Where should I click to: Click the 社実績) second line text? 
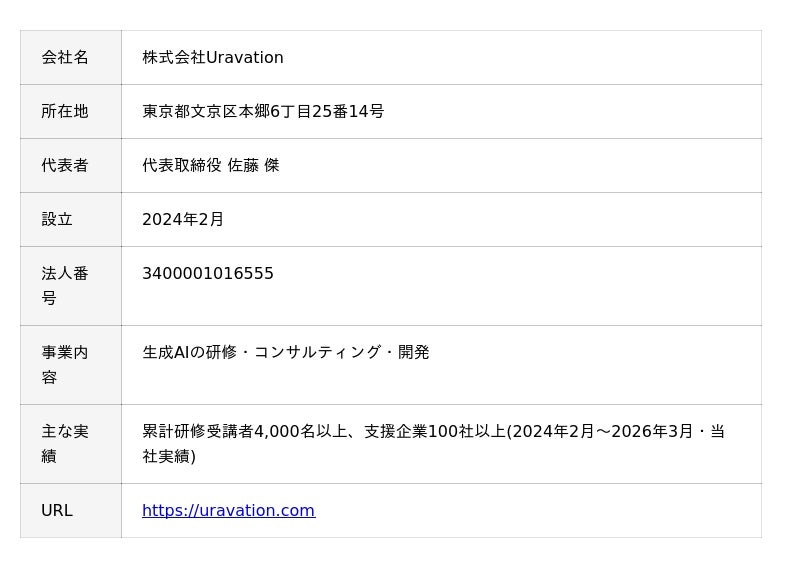(169, 456)
